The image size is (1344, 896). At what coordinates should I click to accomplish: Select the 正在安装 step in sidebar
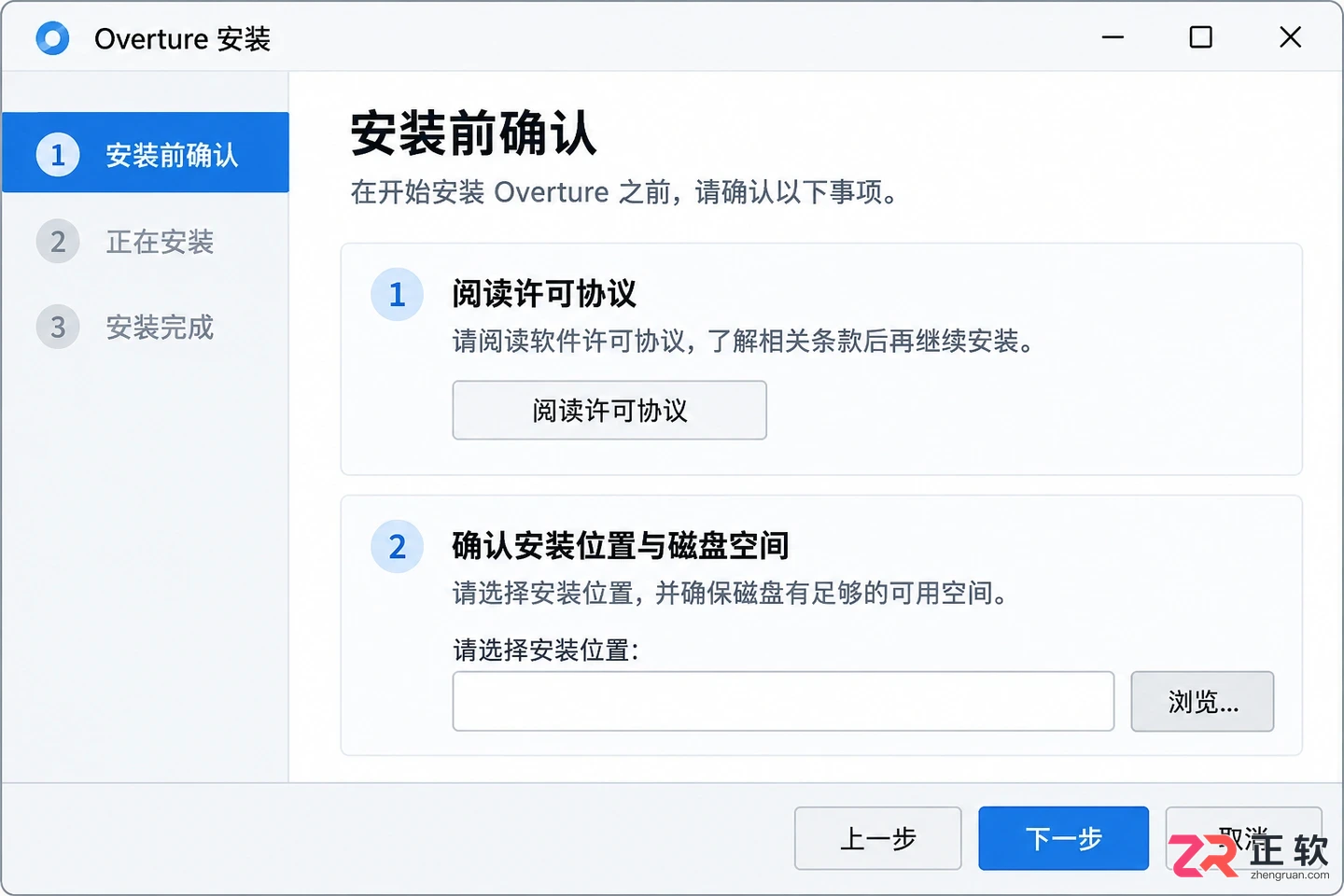(x=146, y=242)
